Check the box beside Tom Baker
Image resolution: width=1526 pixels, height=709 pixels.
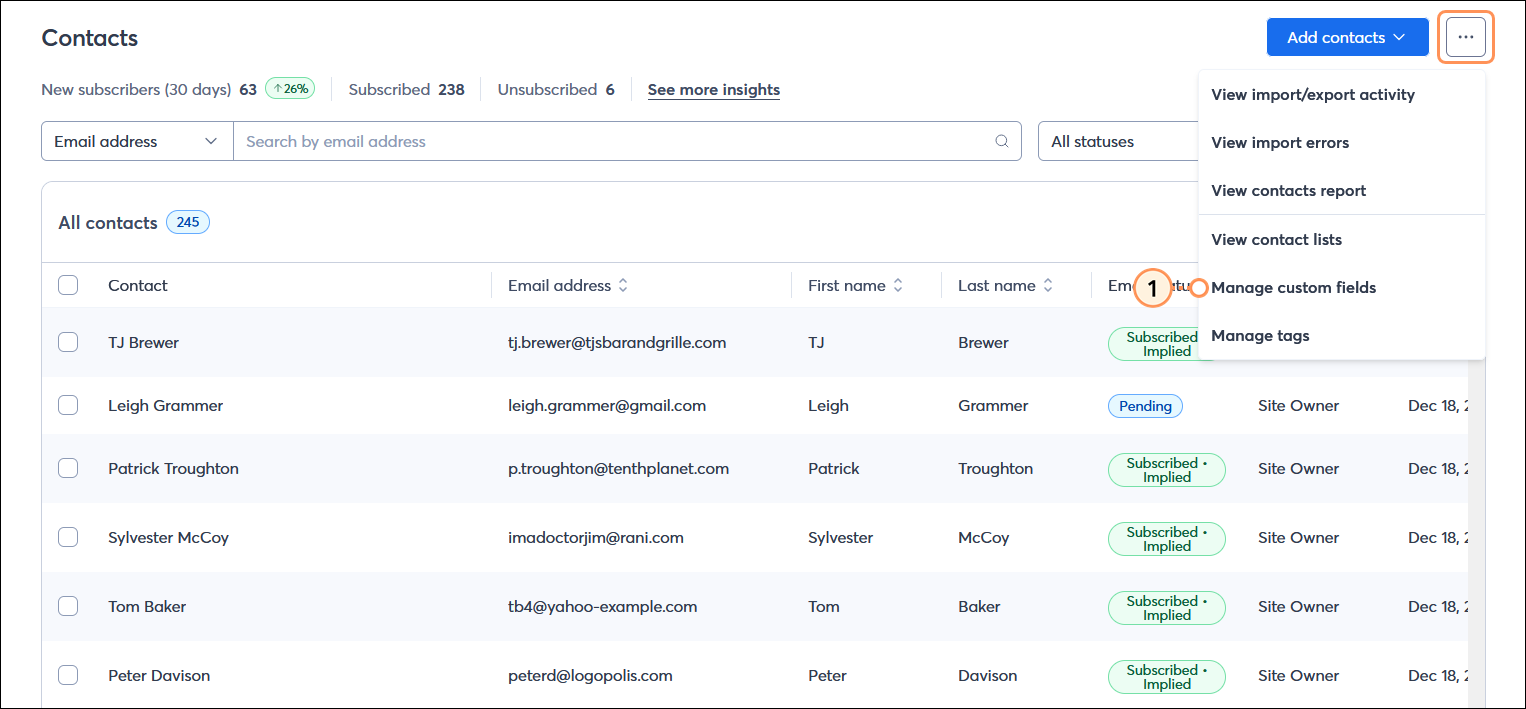[67, 606]
